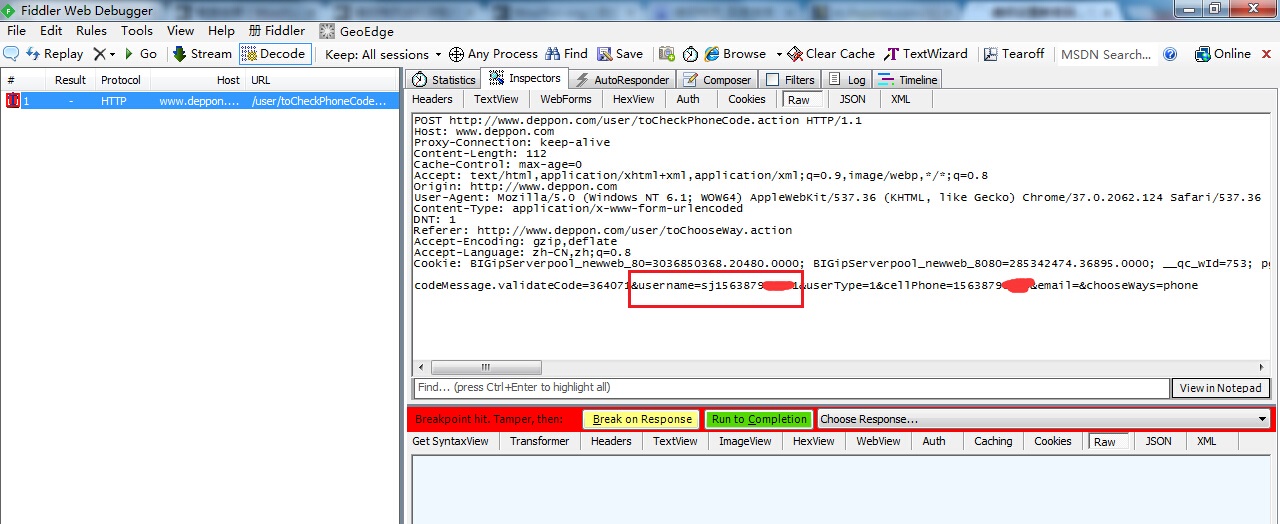Switch to the Timeline tab
1280x524 pixels.
[908, 80]
